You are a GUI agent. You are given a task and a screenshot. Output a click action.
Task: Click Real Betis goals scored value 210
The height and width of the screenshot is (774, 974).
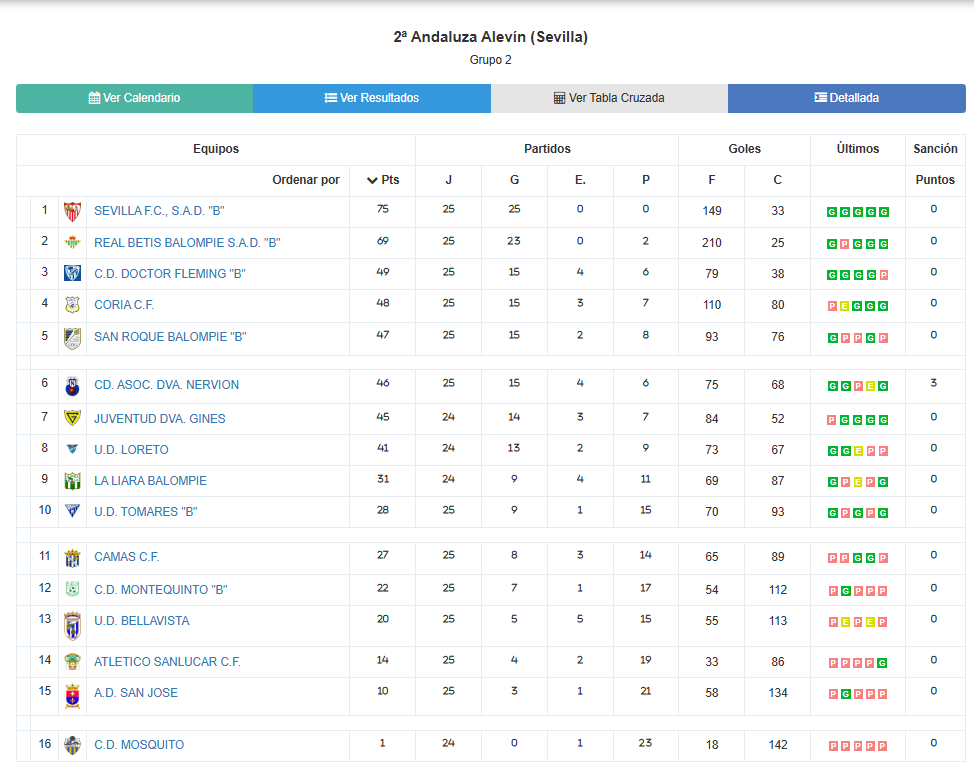tap(712, 243)
